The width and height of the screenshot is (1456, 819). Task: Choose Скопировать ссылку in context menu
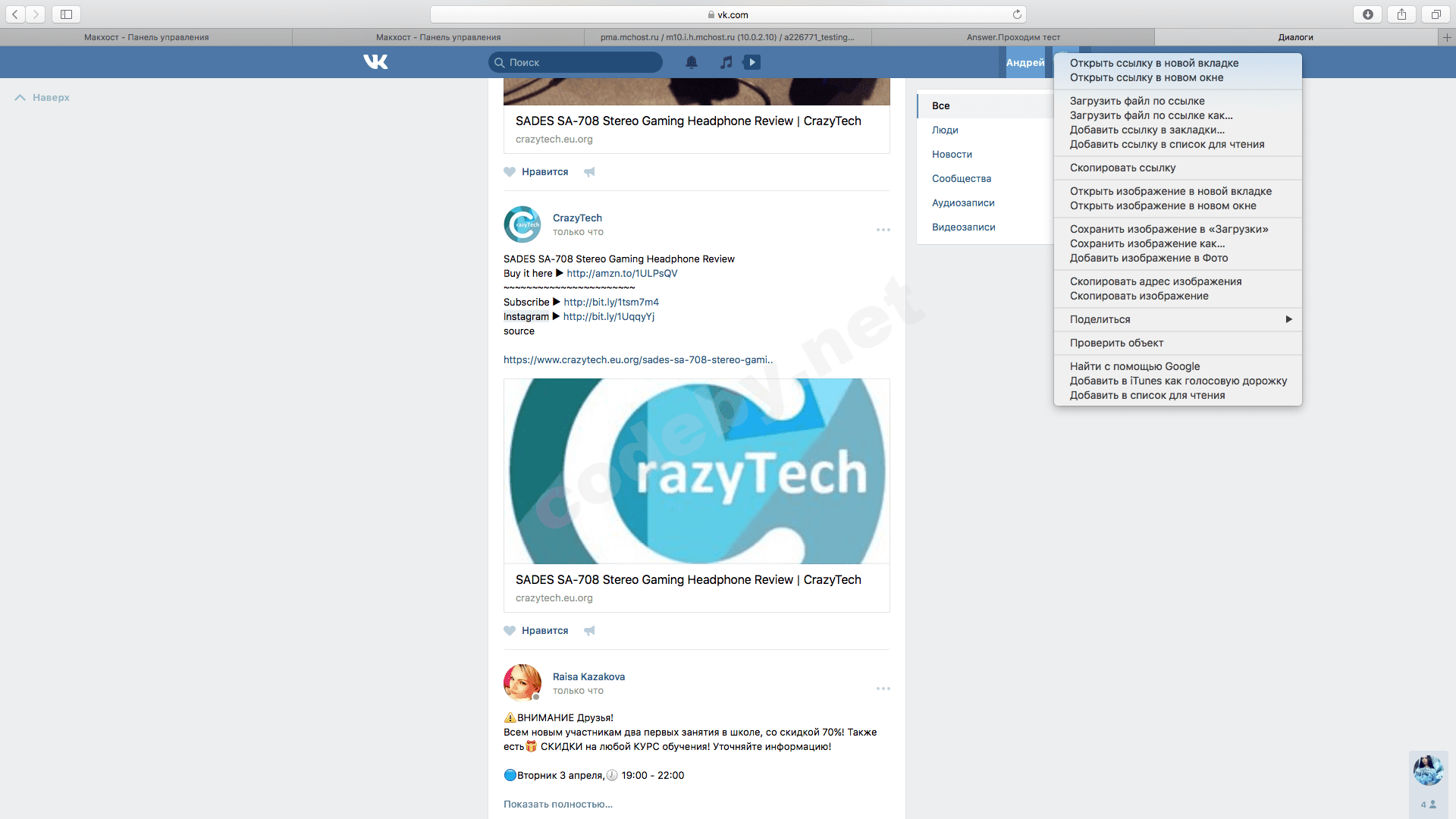(x=1122, y=168)
